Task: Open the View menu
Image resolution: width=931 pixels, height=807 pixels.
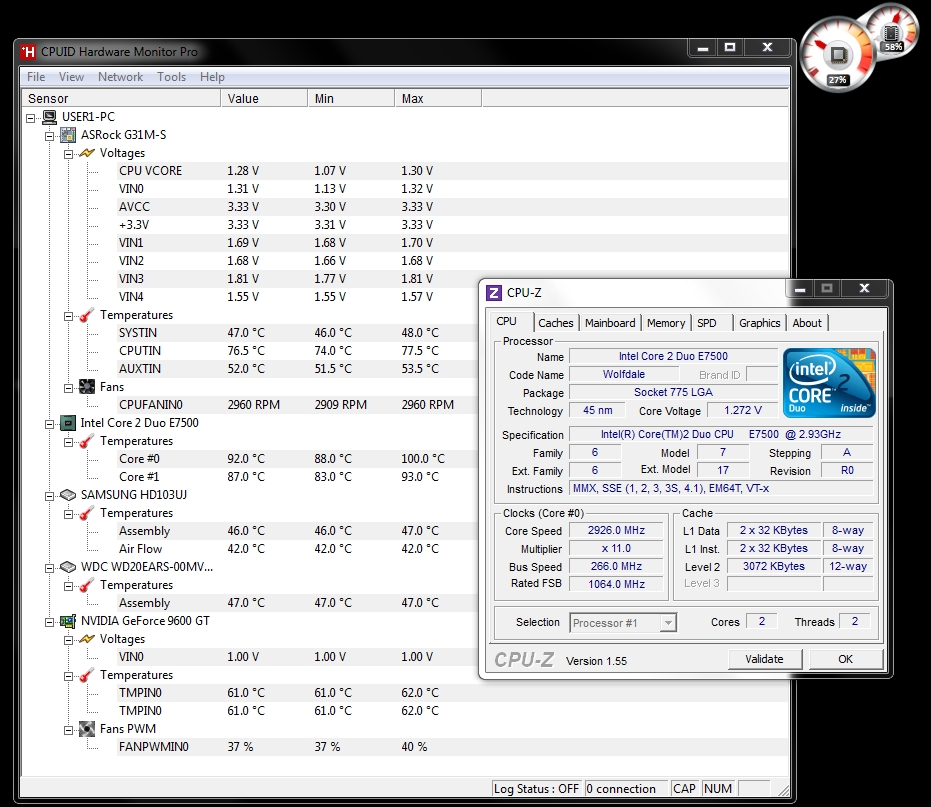Action: click(71, 77)
